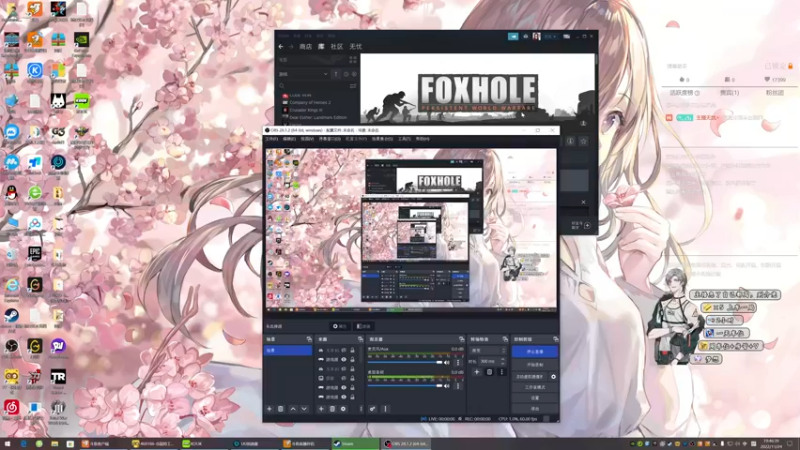This screenshot has height=450, width=800.
Task: Open Steam library advanced filter icon
Action: click(x=353, y=86)
